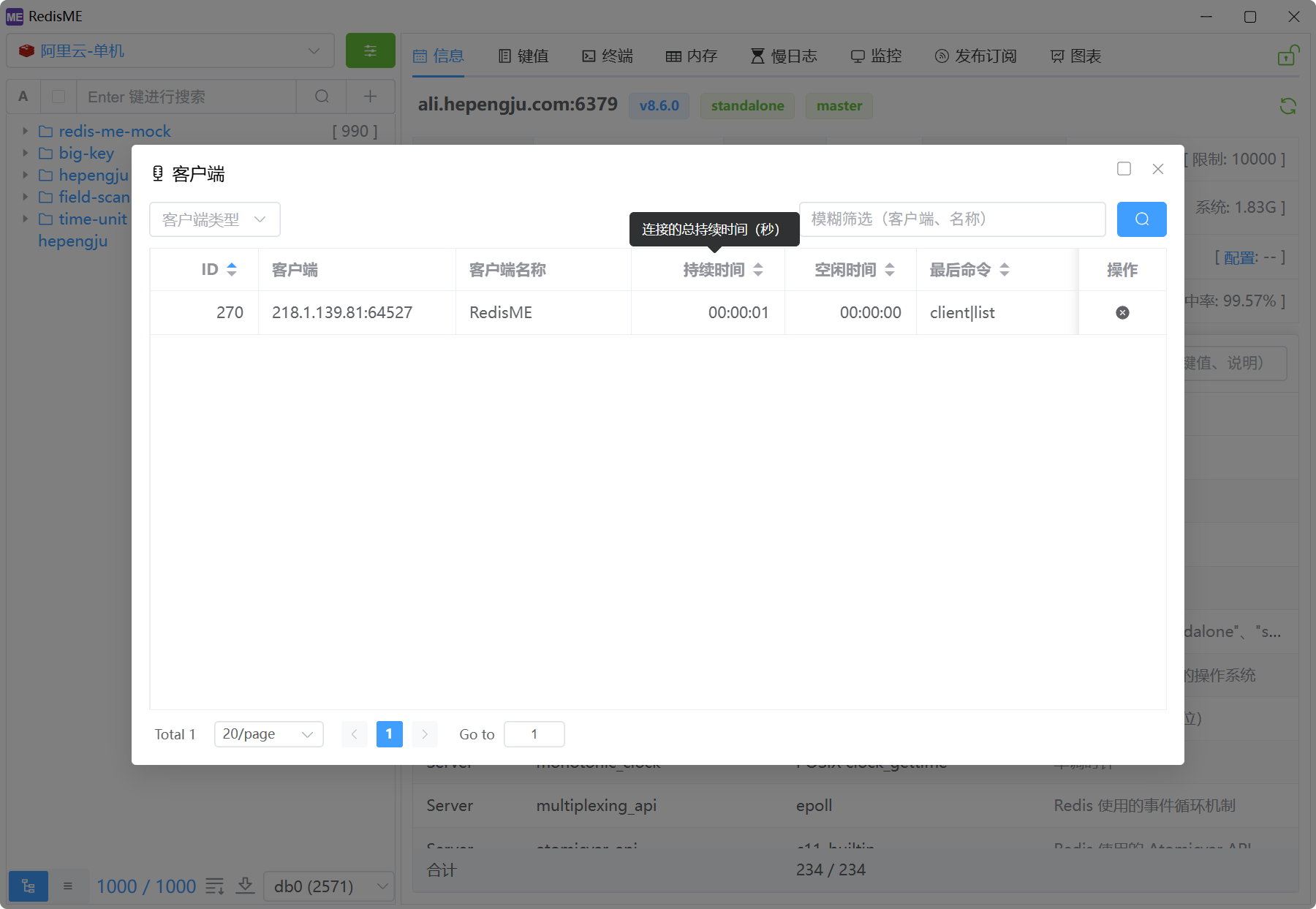Select page 1 in pagination

tap(389, 734)
